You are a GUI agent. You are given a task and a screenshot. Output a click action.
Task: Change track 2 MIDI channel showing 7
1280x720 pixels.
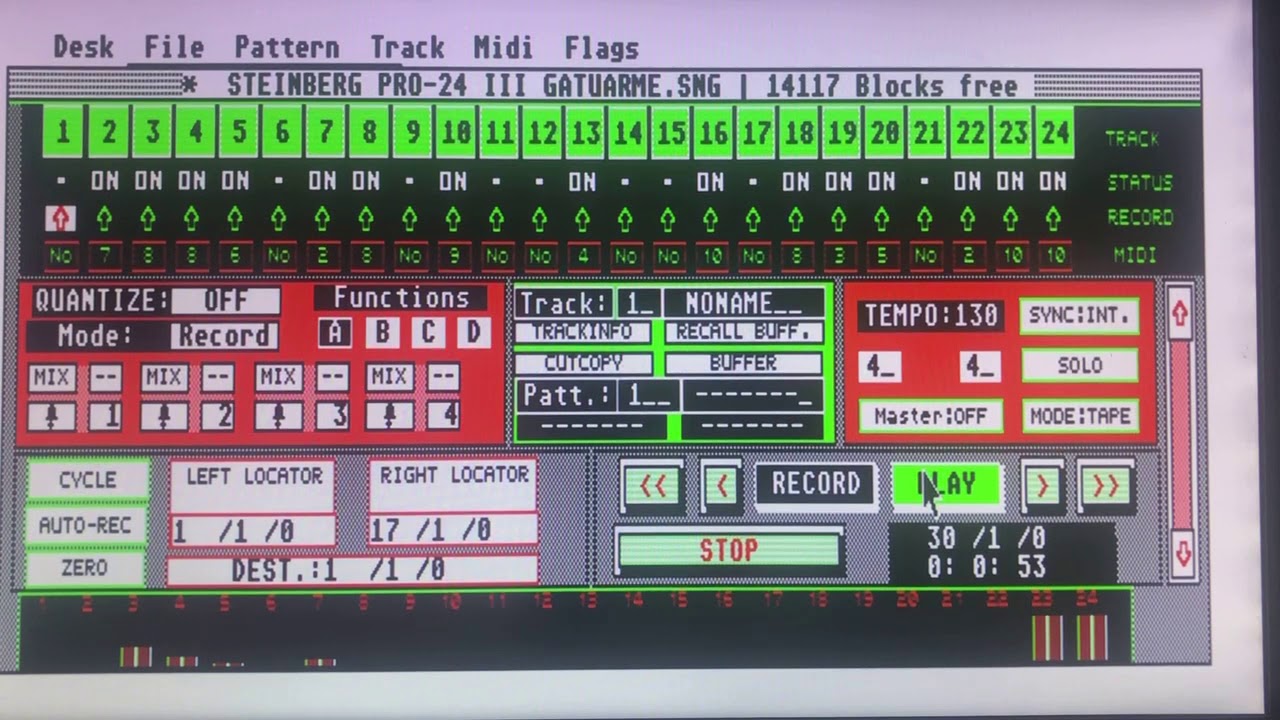pos(105,256)
